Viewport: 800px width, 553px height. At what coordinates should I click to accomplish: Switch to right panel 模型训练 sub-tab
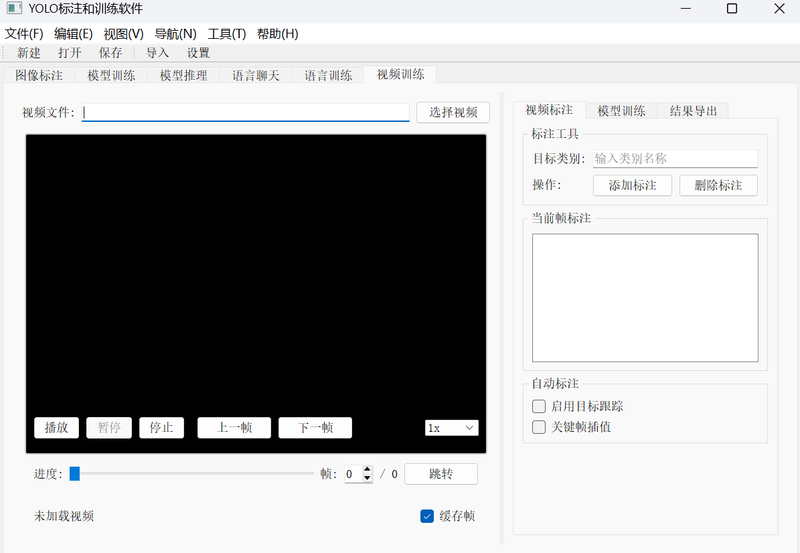point(621,111)
